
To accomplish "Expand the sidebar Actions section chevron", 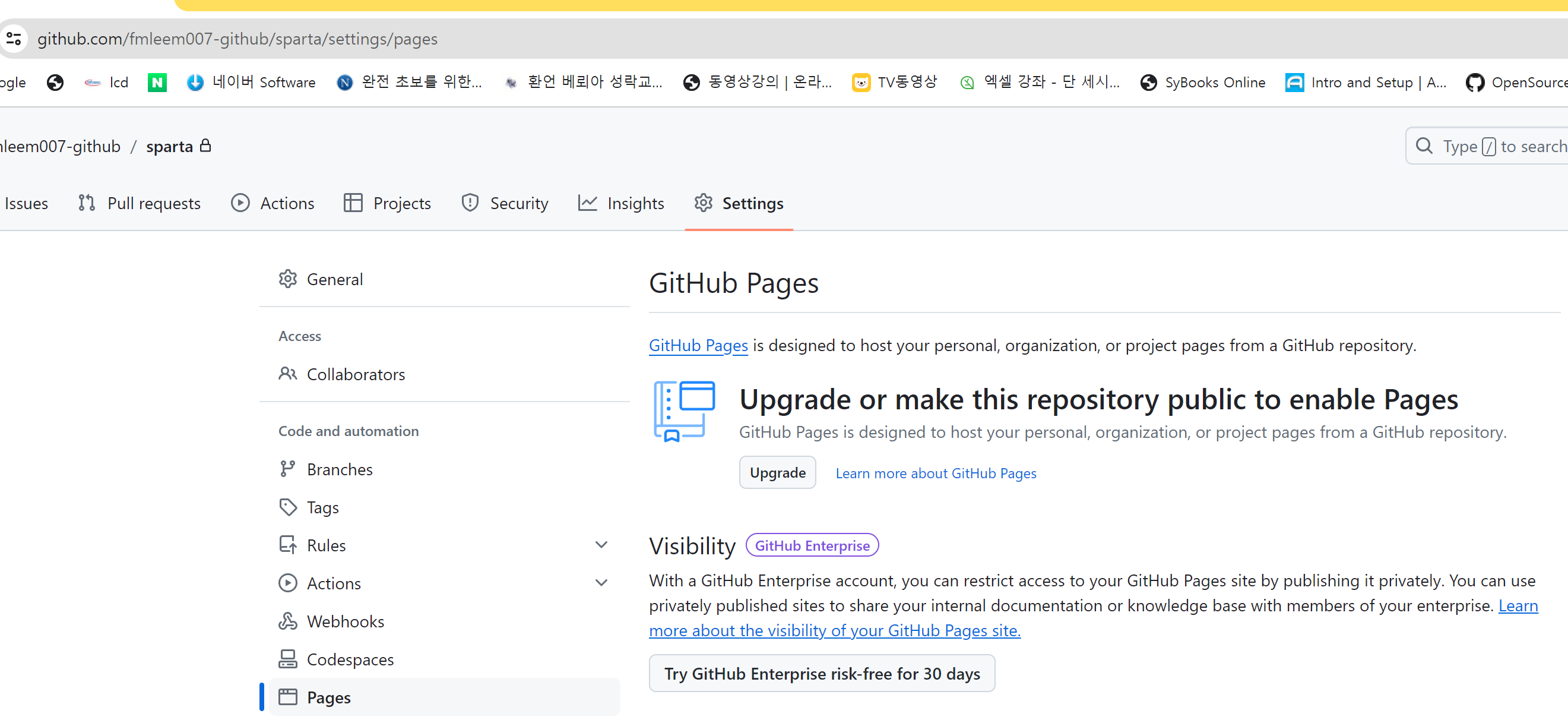I will 601,582.
